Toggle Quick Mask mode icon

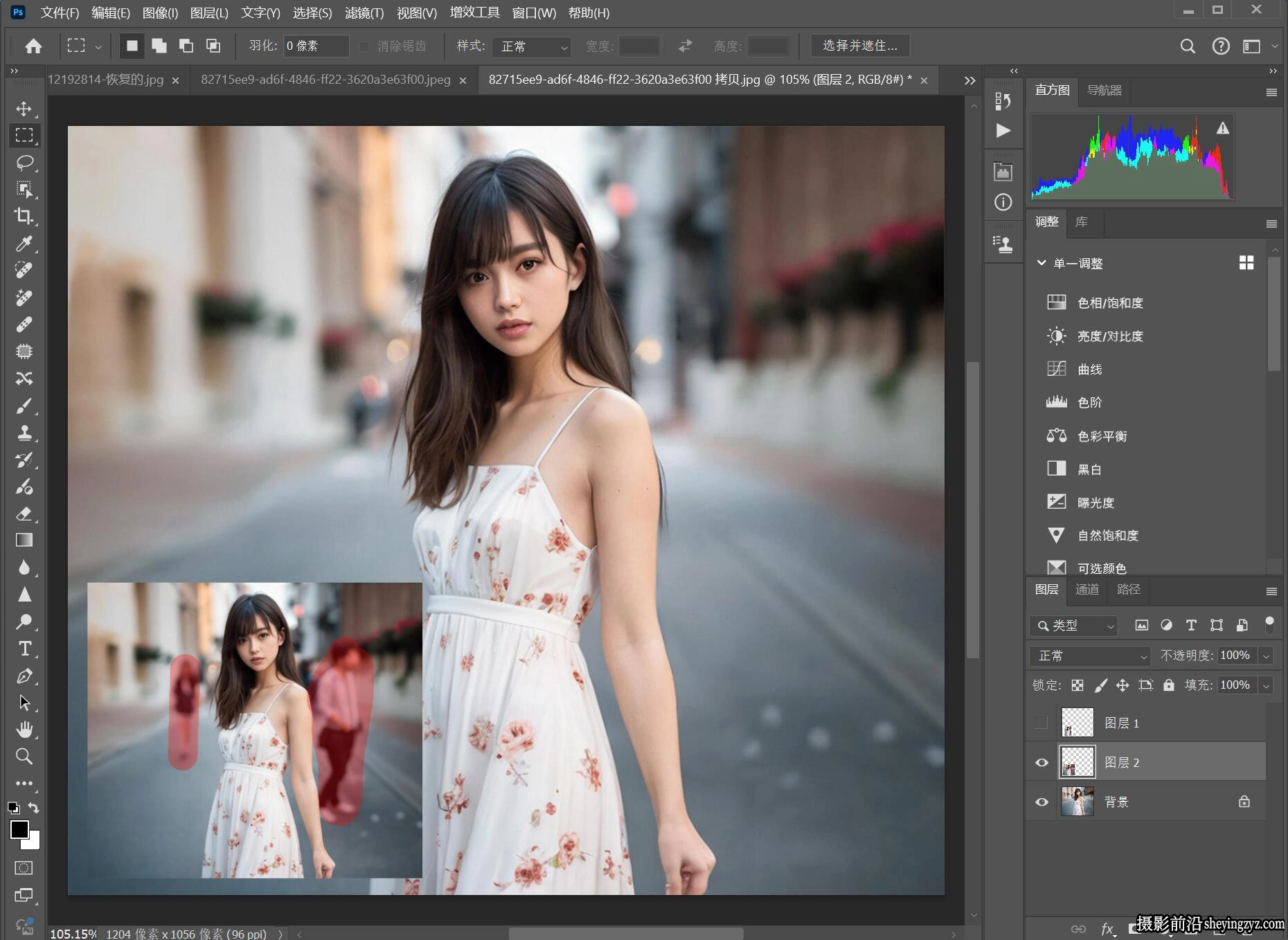coord(24,868)
